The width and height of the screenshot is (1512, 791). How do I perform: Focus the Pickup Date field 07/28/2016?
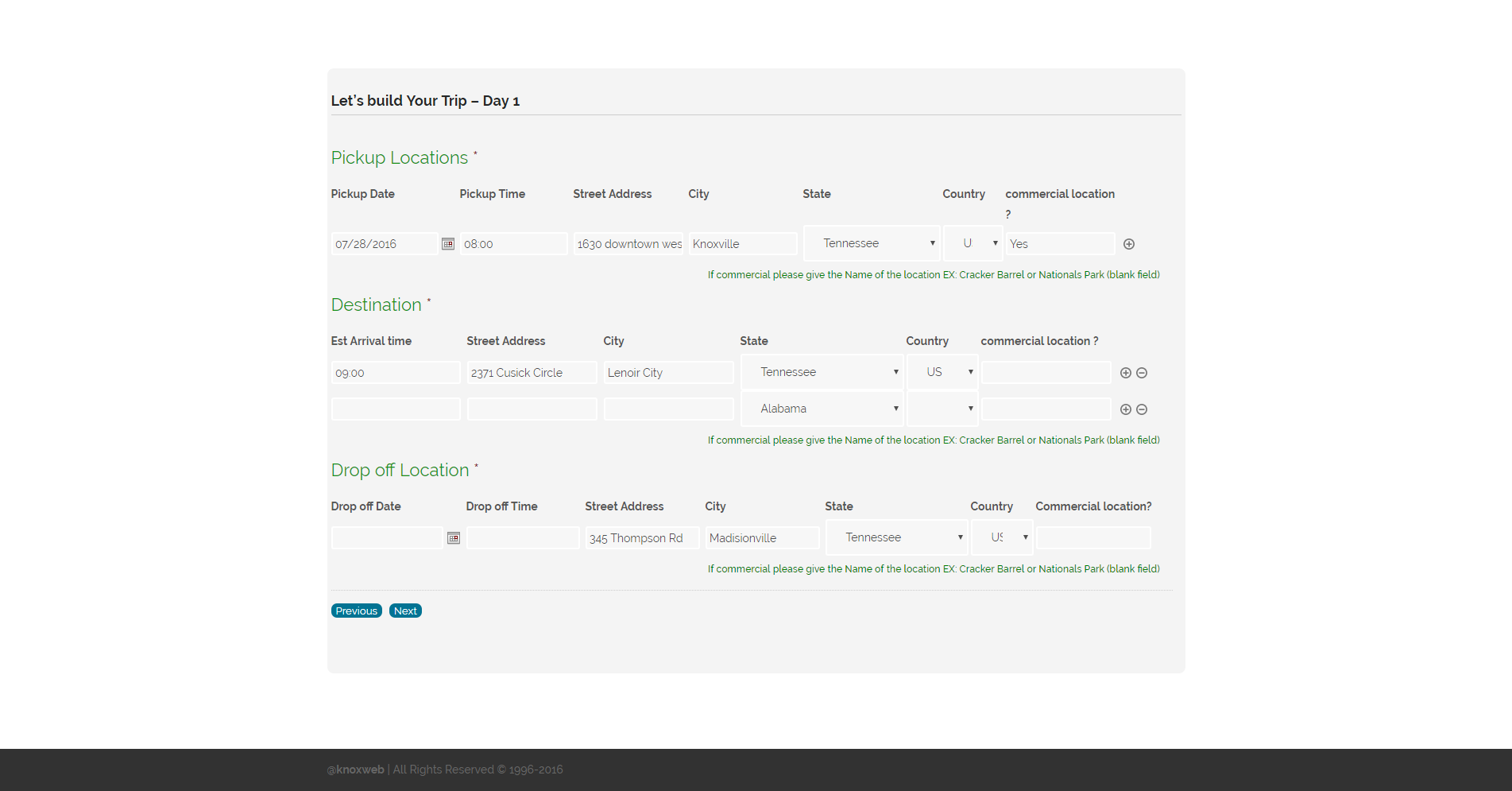point(385,244)
